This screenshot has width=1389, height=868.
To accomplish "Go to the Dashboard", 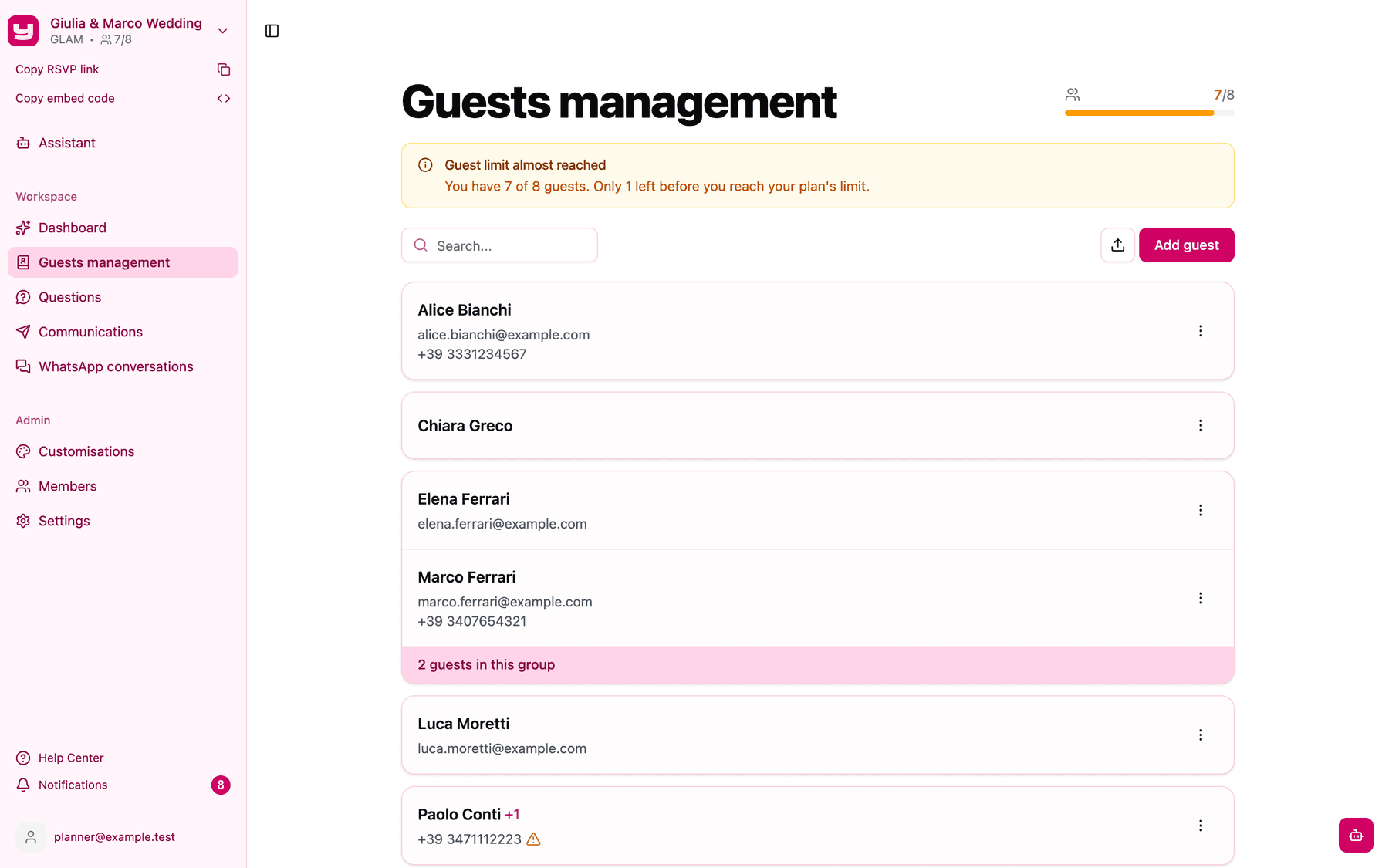I will (x=123, y=228).
